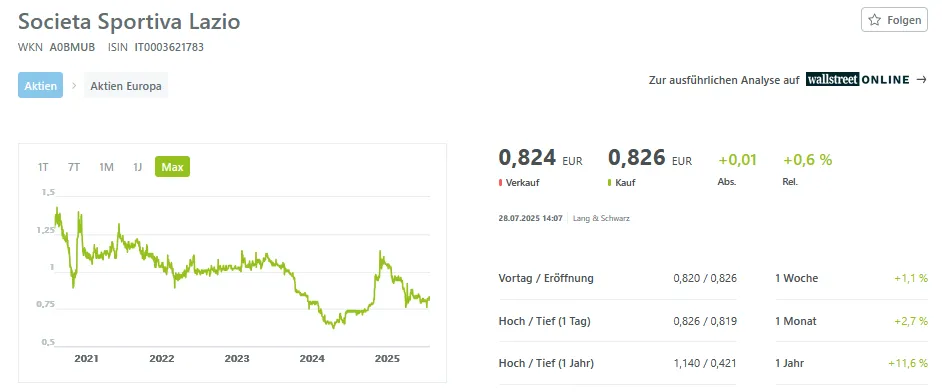Viewport: 942px width, 392px height.
Task: Click the 0,824 EUR sell price
Action: click(x=541, y=158)
